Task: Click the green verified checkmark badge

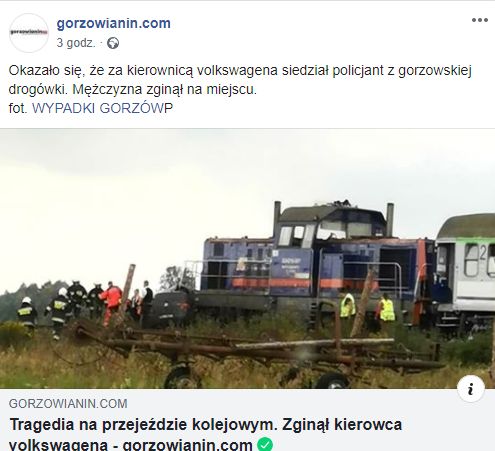Action: [265, 445]
